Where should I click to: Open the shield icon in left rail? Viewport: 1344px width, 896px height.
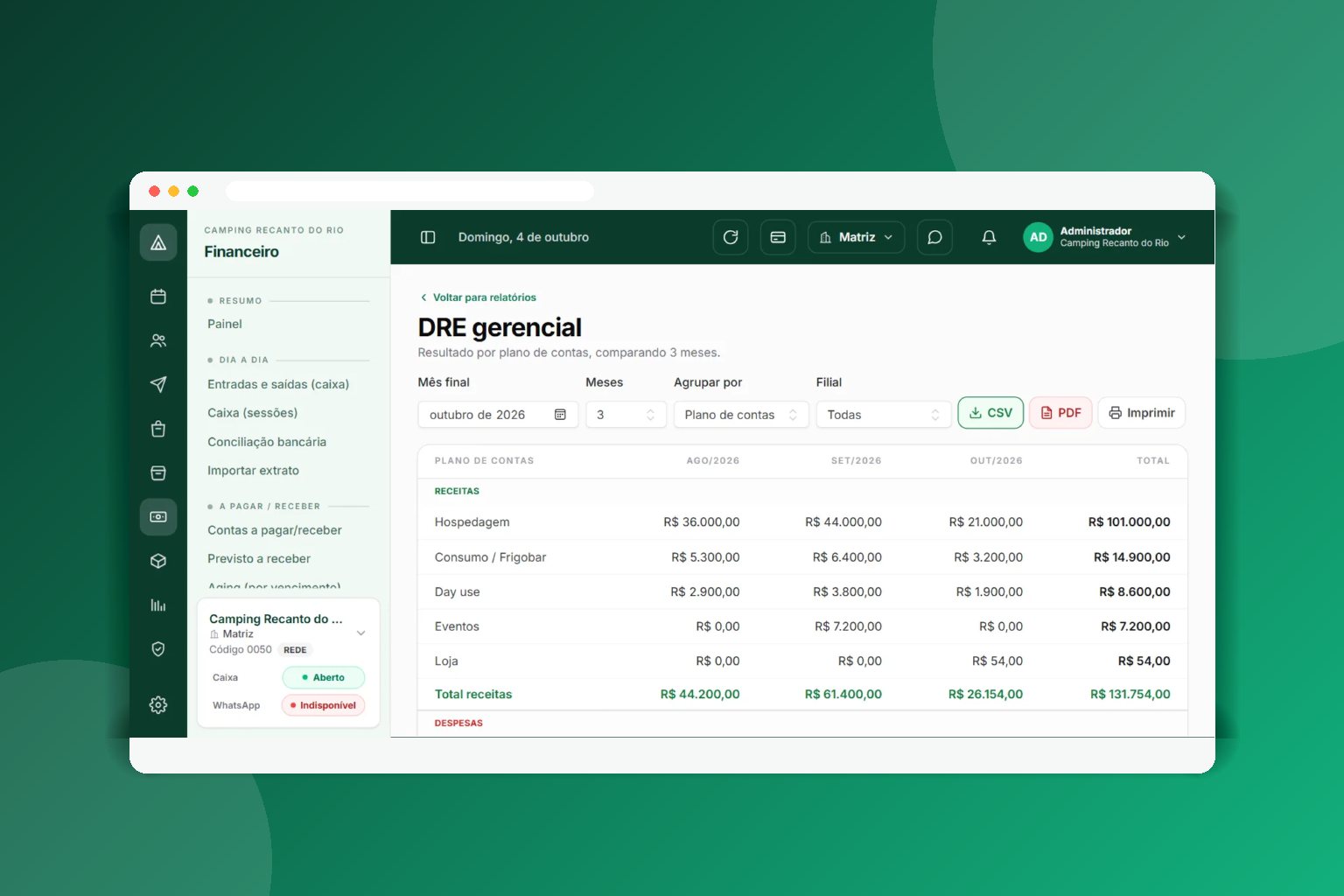(x=158, y=648)
